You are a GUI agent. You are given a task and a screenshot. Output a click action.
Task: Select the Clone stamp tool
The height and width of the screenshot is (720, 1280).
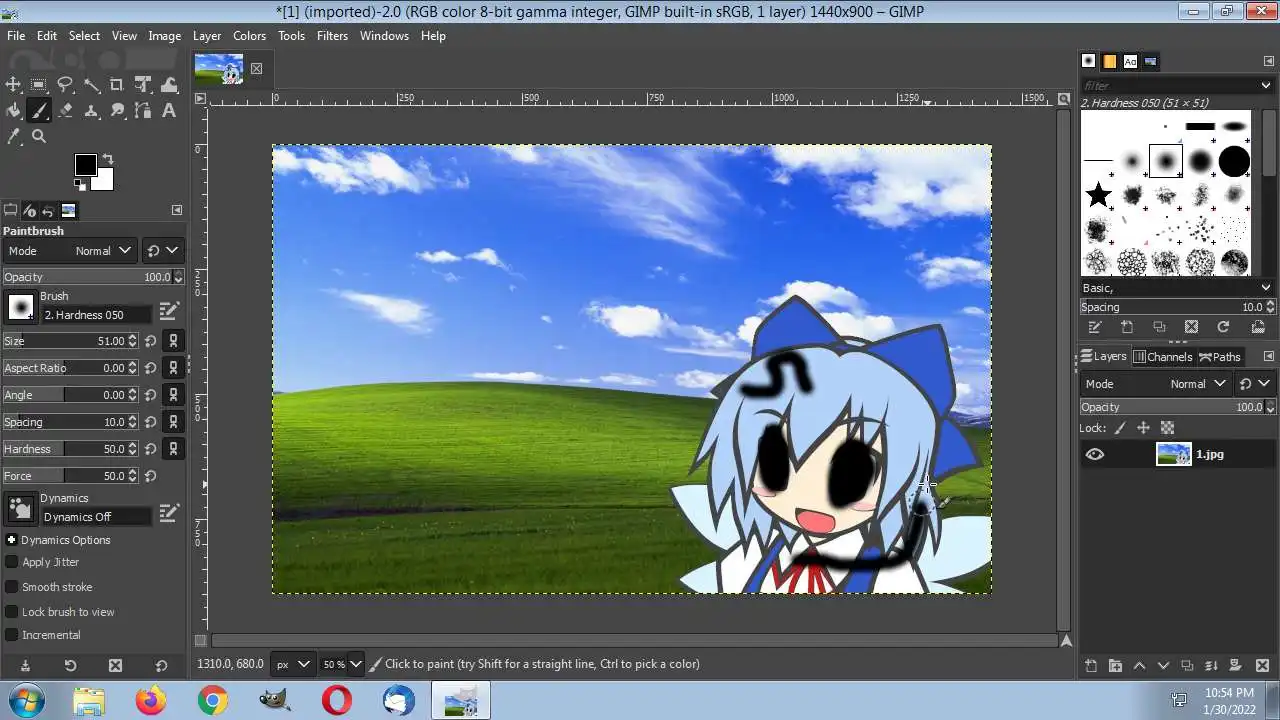91,111
